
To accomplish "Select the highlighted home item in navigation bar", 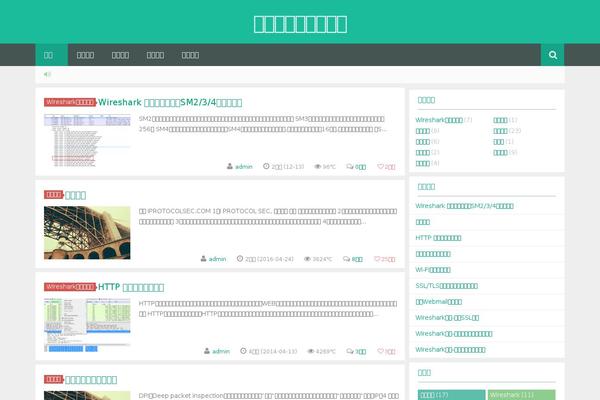I will pos(52,55).
